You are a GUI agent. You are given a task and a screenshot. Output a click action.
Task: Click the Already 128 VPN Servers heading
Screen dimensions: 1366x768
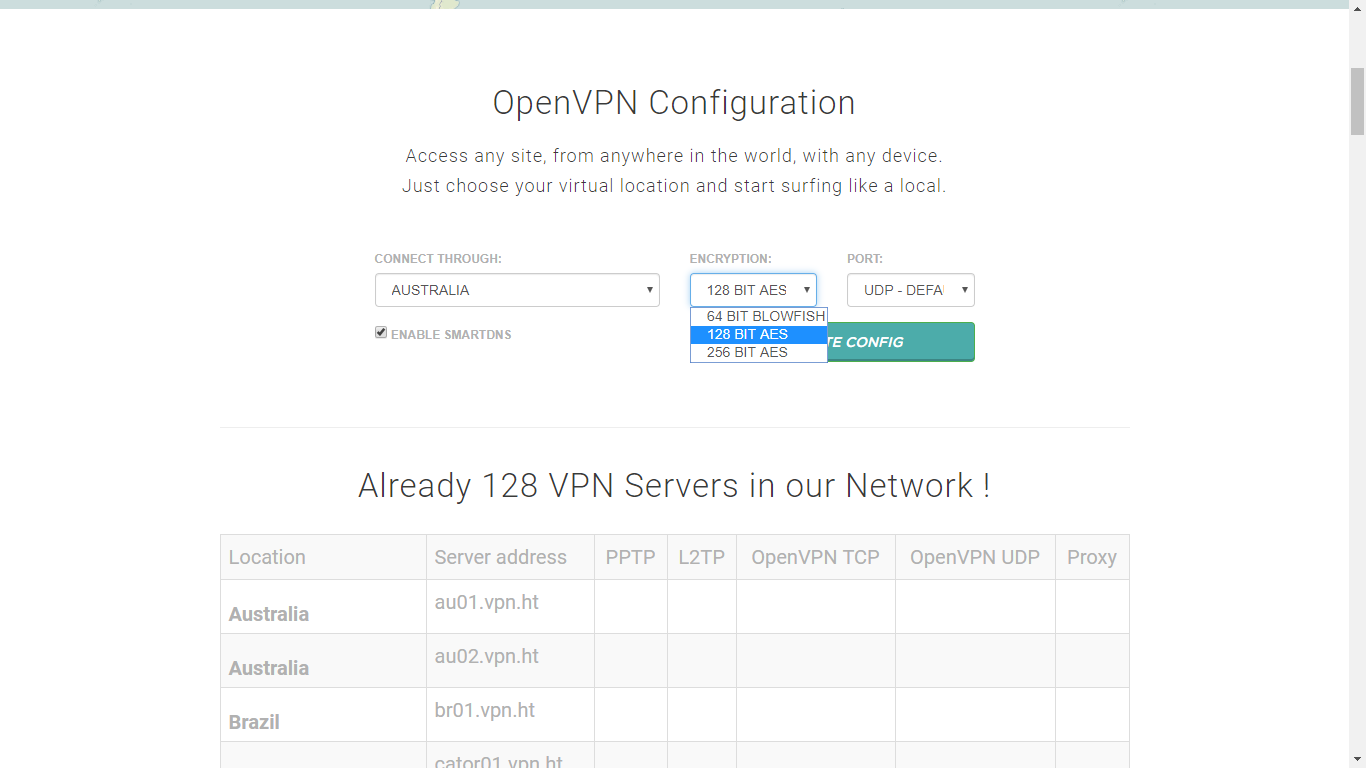coord(674,485)
